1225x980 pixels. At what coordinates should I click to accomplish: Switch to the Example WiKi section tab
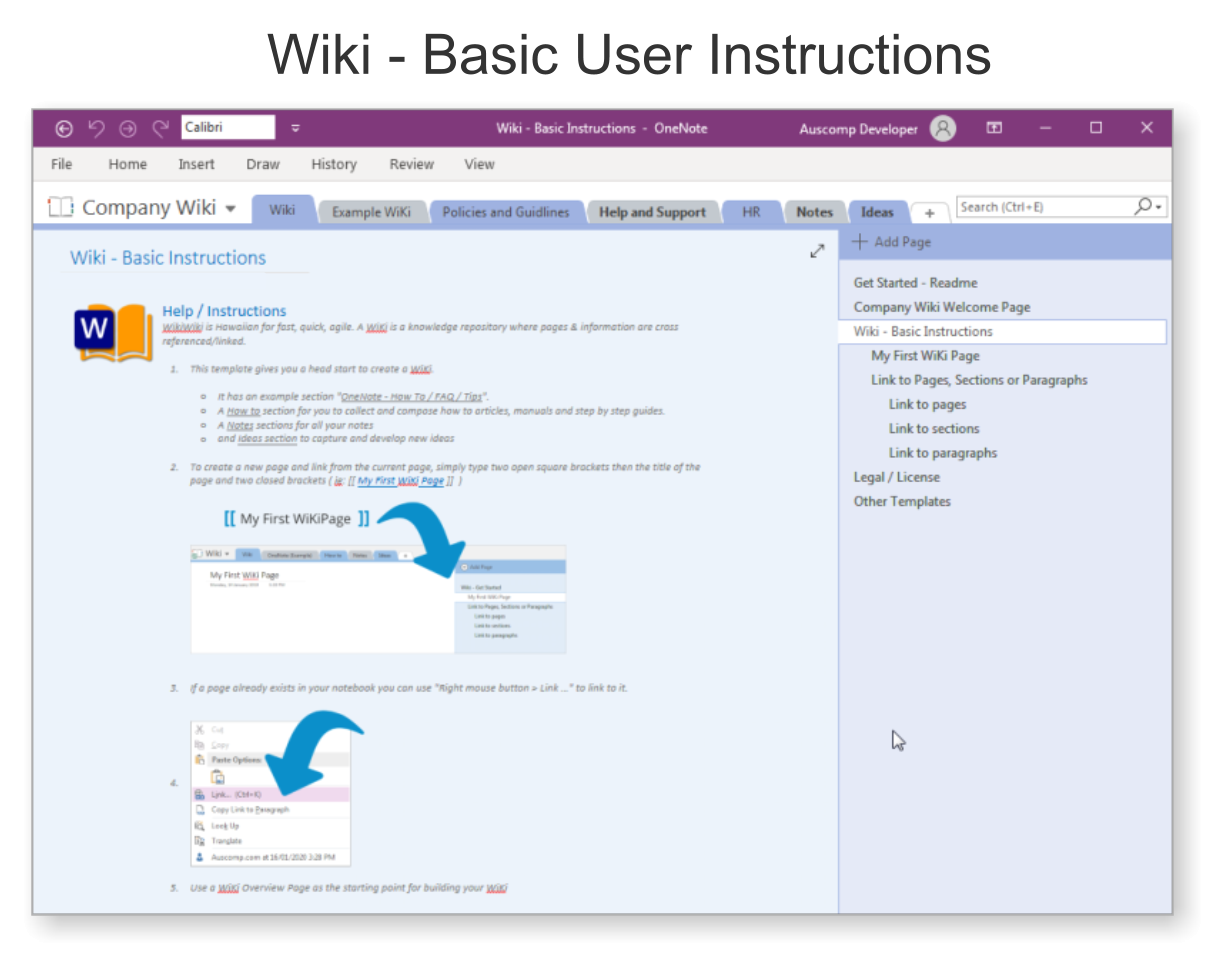click(371, 212)
